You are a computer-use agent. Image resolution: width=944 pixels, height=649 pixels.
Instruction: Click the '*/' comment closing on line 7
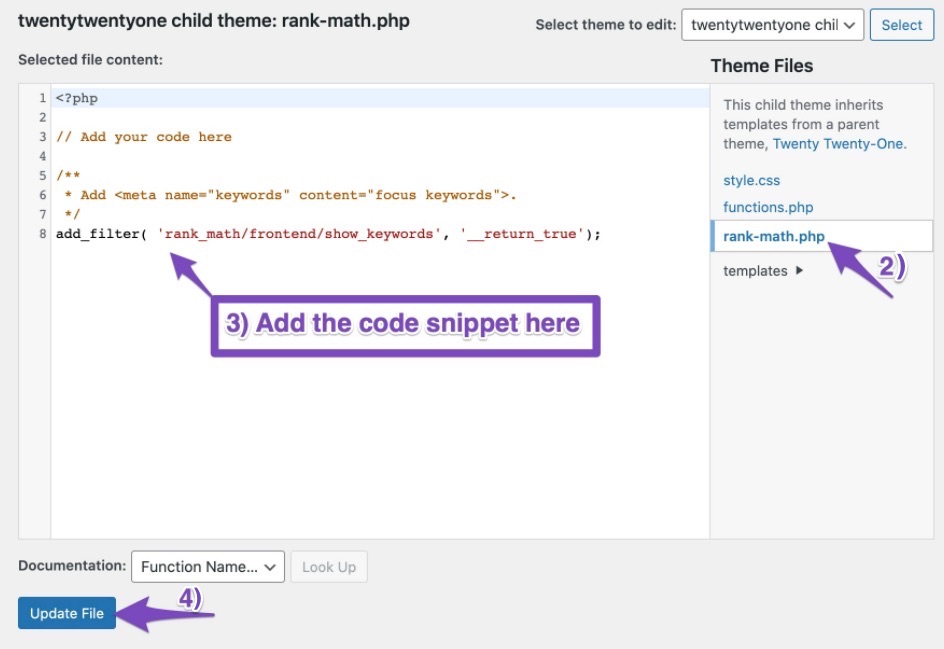72,214
